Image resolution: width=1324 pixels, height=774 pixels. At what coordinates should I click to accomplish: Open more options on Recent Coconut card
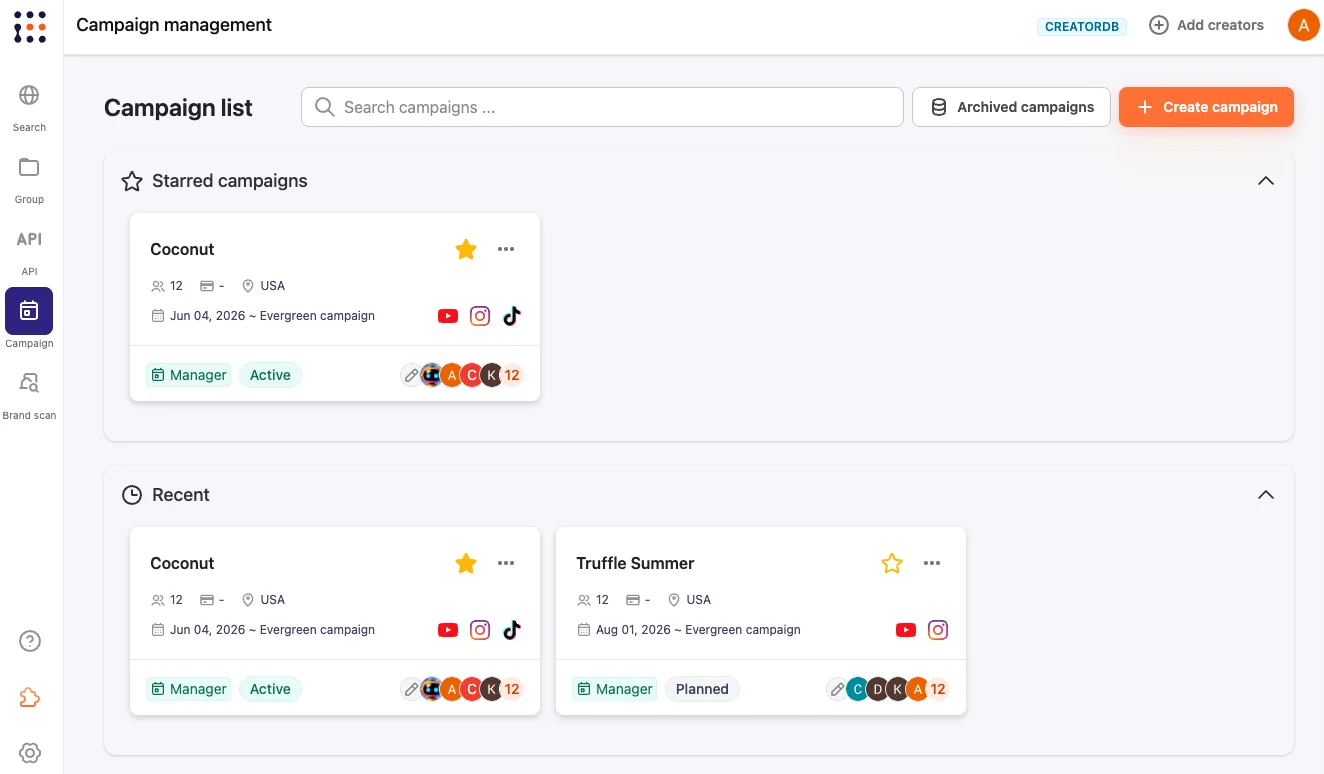click(506, 563)
